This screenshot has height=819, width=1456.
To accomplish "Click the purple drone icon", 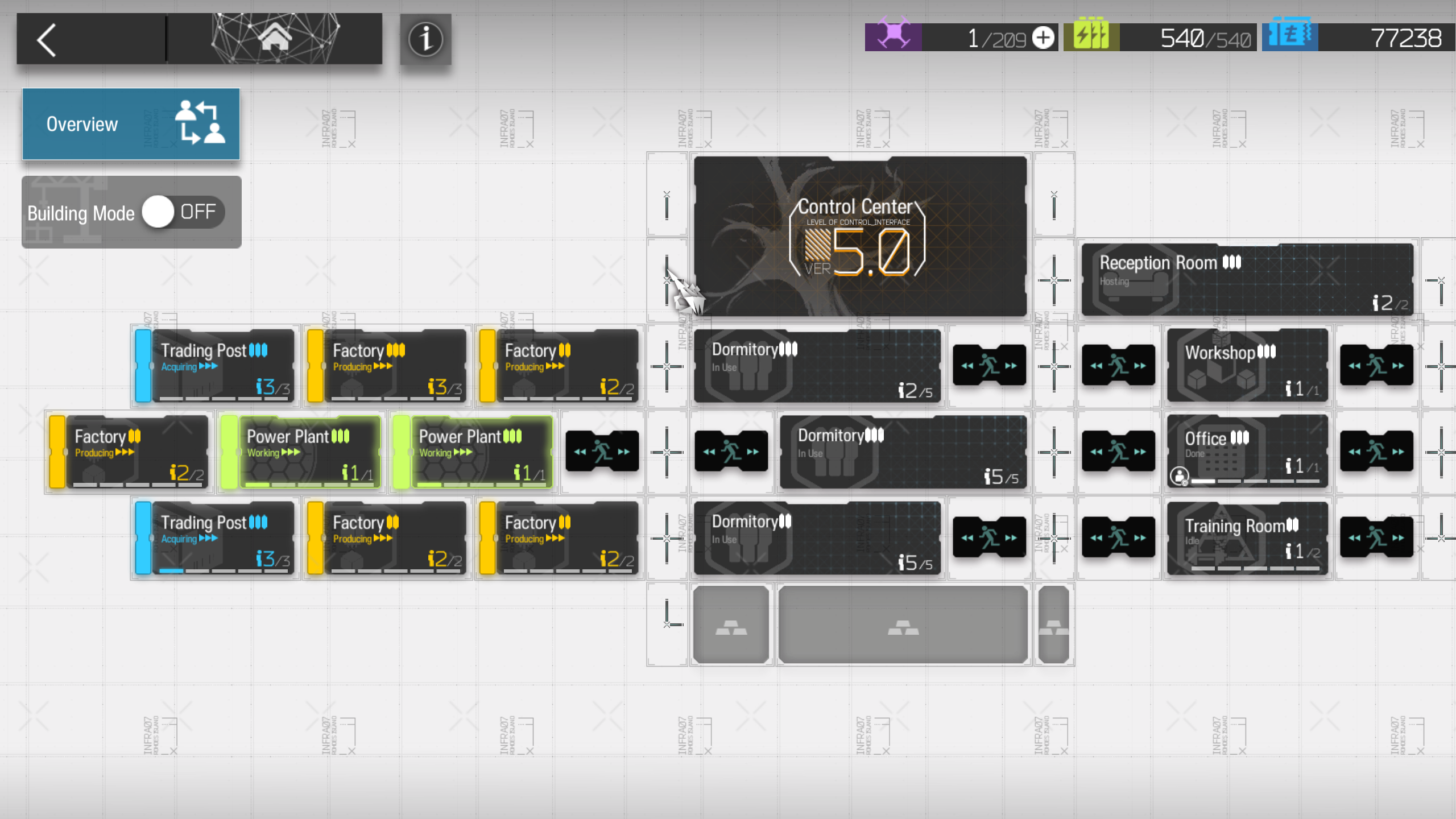I will point(894,35).
